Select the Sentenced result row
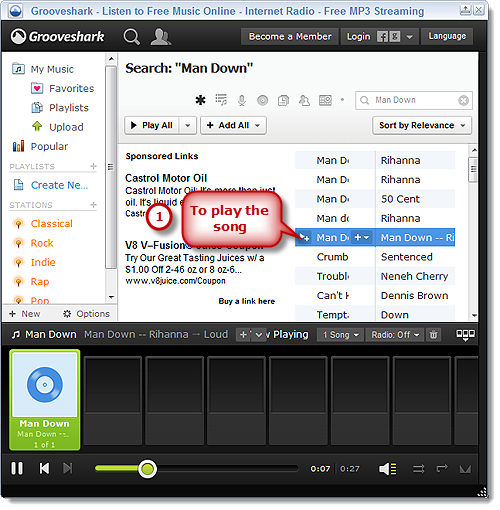Viewport: 500px width, 510px height. (x=375, y=257)
